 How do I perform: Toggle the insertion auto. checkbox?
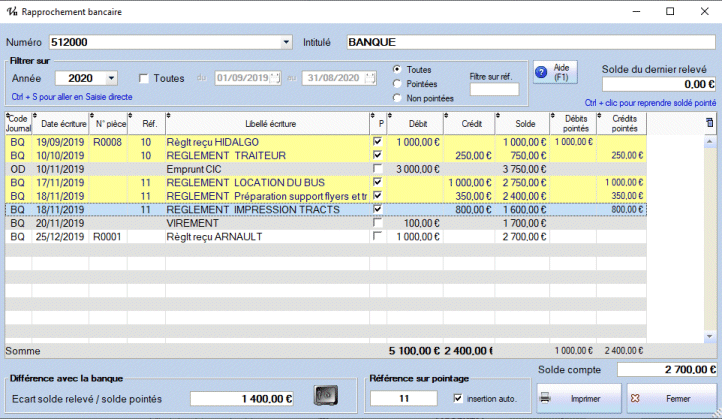[458, 398]
